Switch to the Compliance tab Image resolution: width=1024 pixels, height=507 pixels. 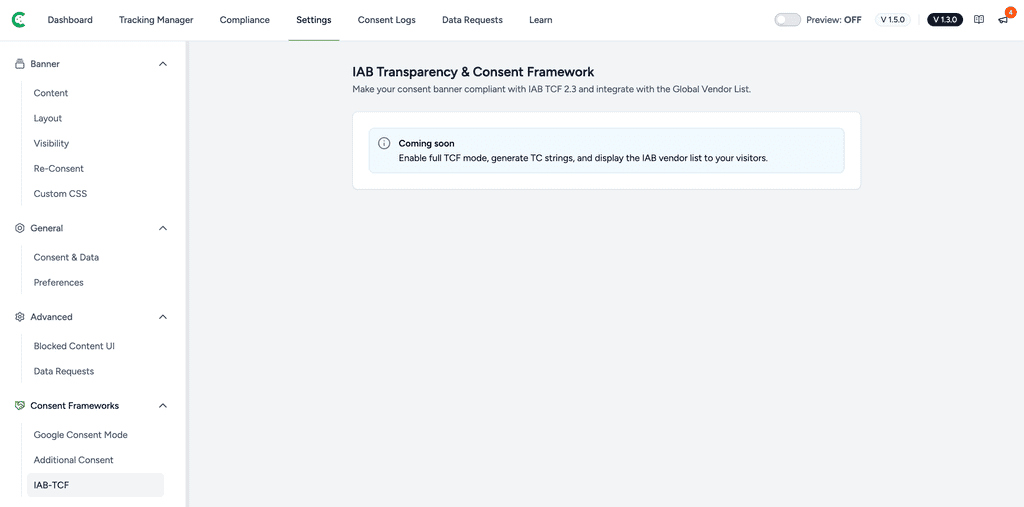245,20
